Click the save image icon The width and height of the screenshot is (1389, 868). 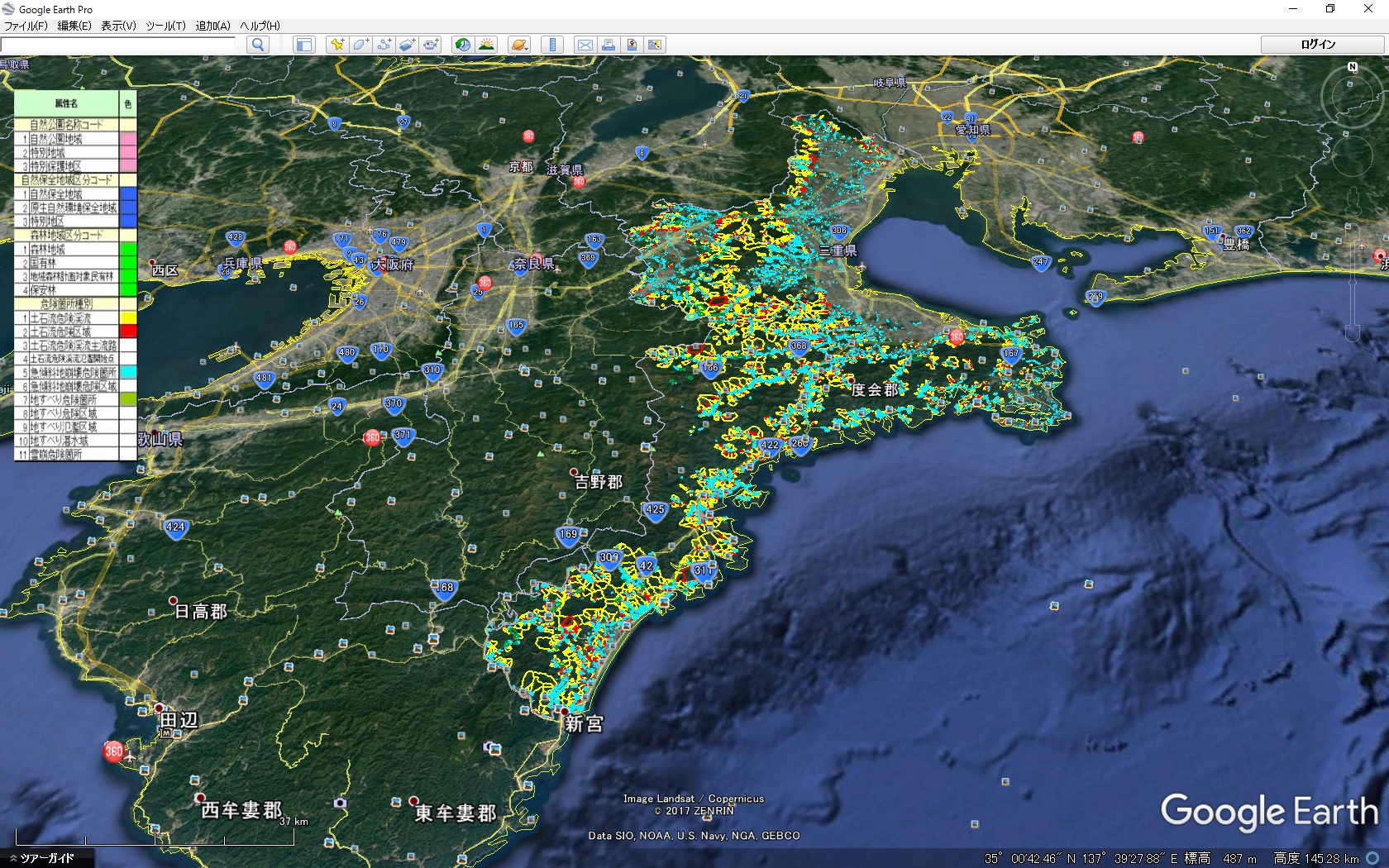(x=632, y=45)
